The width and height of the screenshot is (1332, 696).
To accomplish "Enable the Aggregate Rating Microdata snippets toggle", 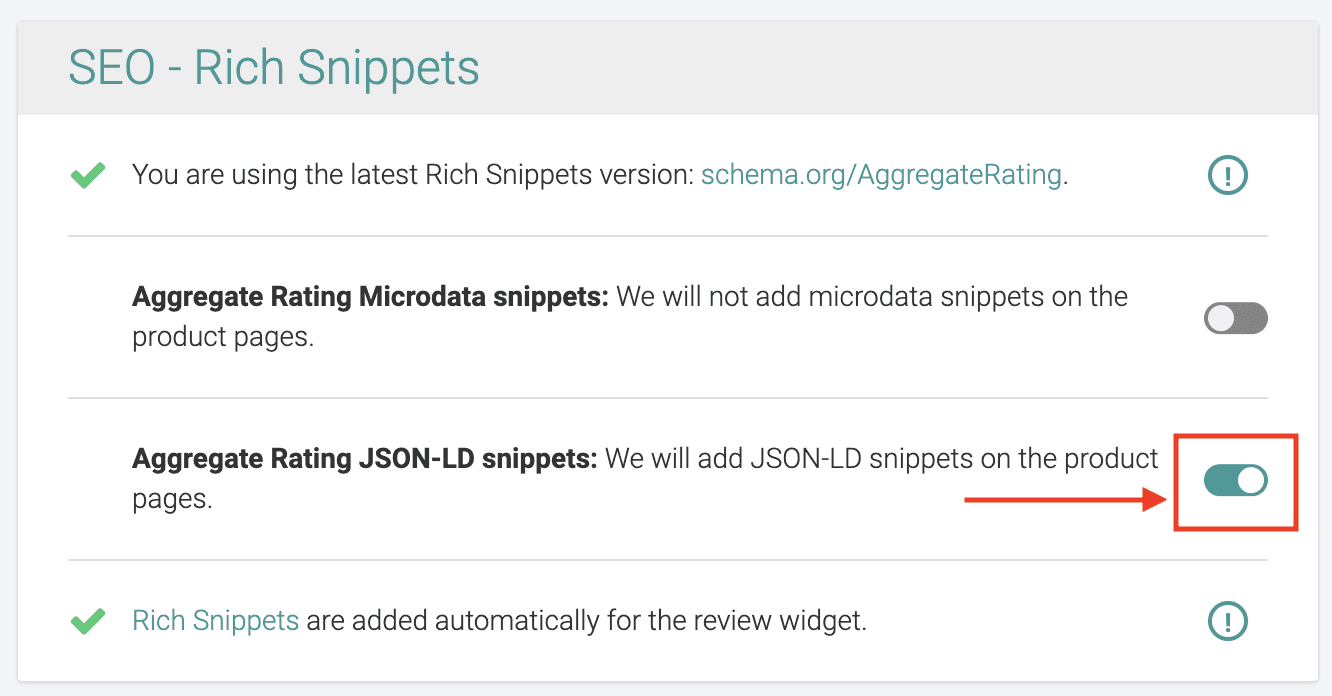I will [1235, 319].
